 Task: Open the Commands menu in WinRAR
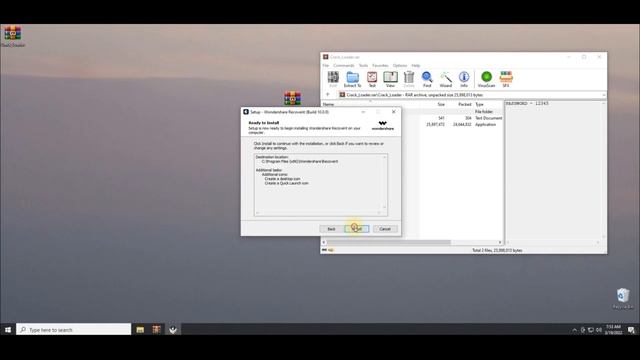pyautogui.click(x=344, y=65)
